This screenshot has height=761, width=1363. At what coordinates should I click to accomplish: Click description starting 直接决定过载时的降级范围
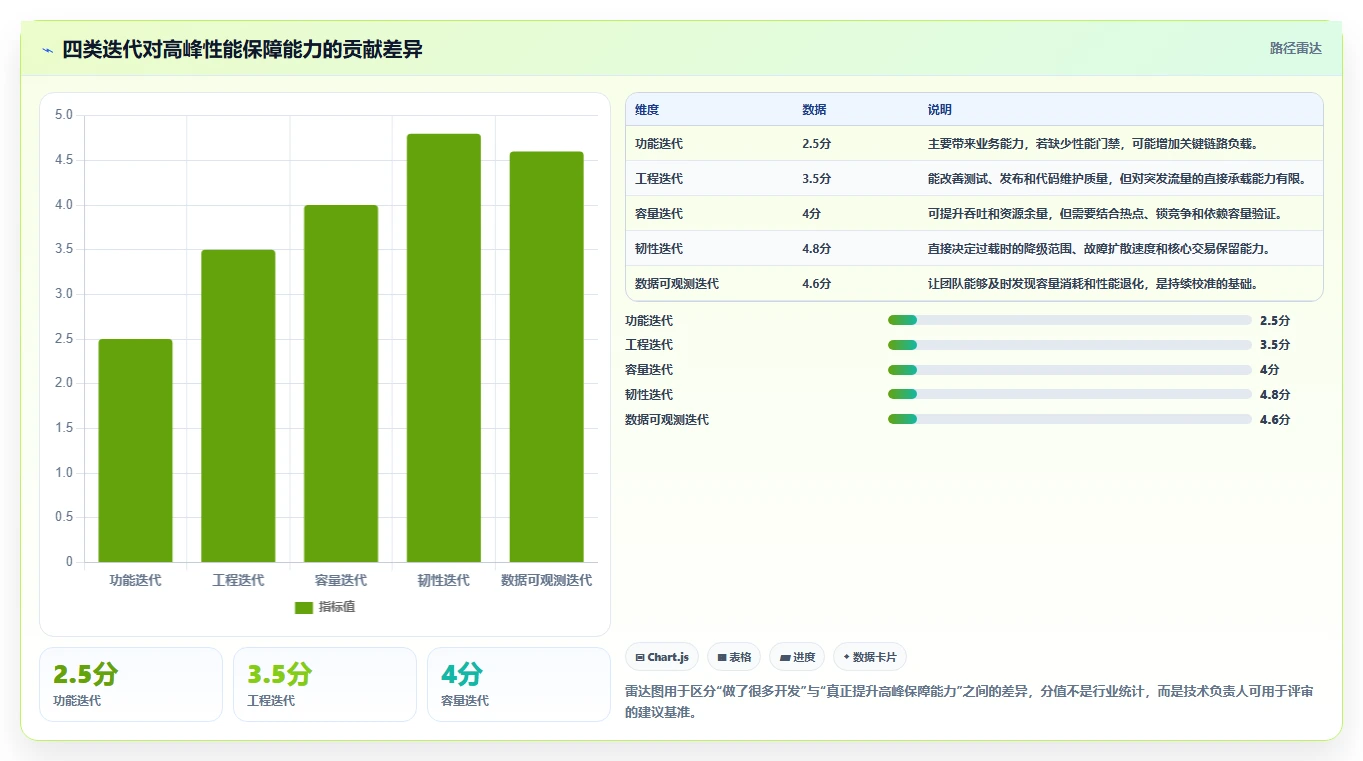pyautogui.click(x=1101, y=249)
